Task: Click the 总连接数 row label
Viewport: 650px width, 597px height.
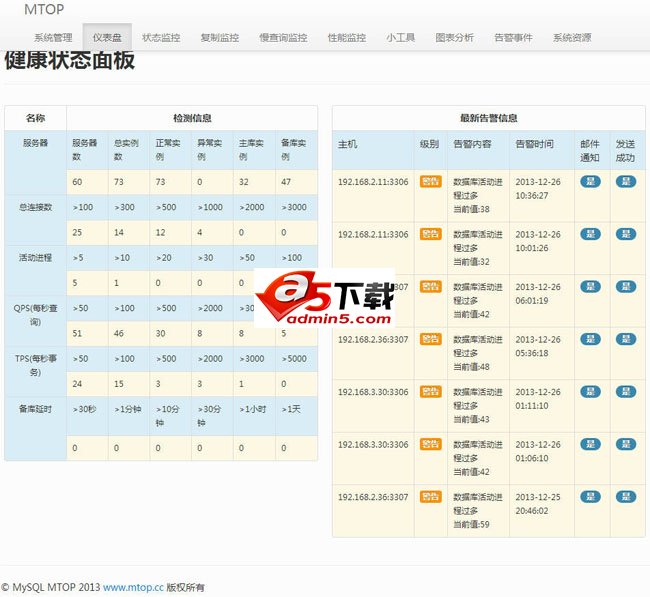Action: click(35, 207)
